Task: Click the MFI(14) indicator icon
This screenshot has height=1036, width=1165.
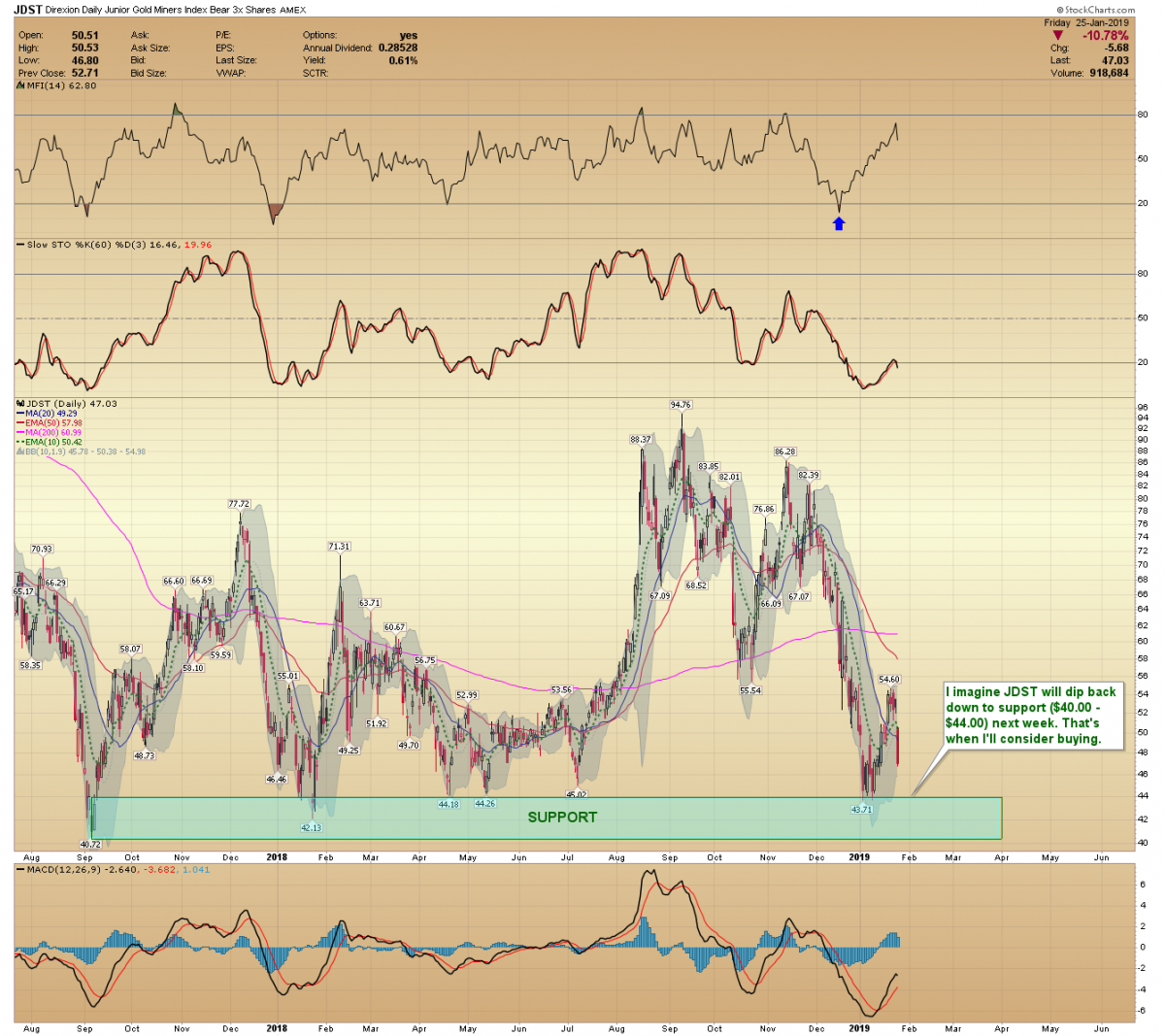Action: [19, 85]
